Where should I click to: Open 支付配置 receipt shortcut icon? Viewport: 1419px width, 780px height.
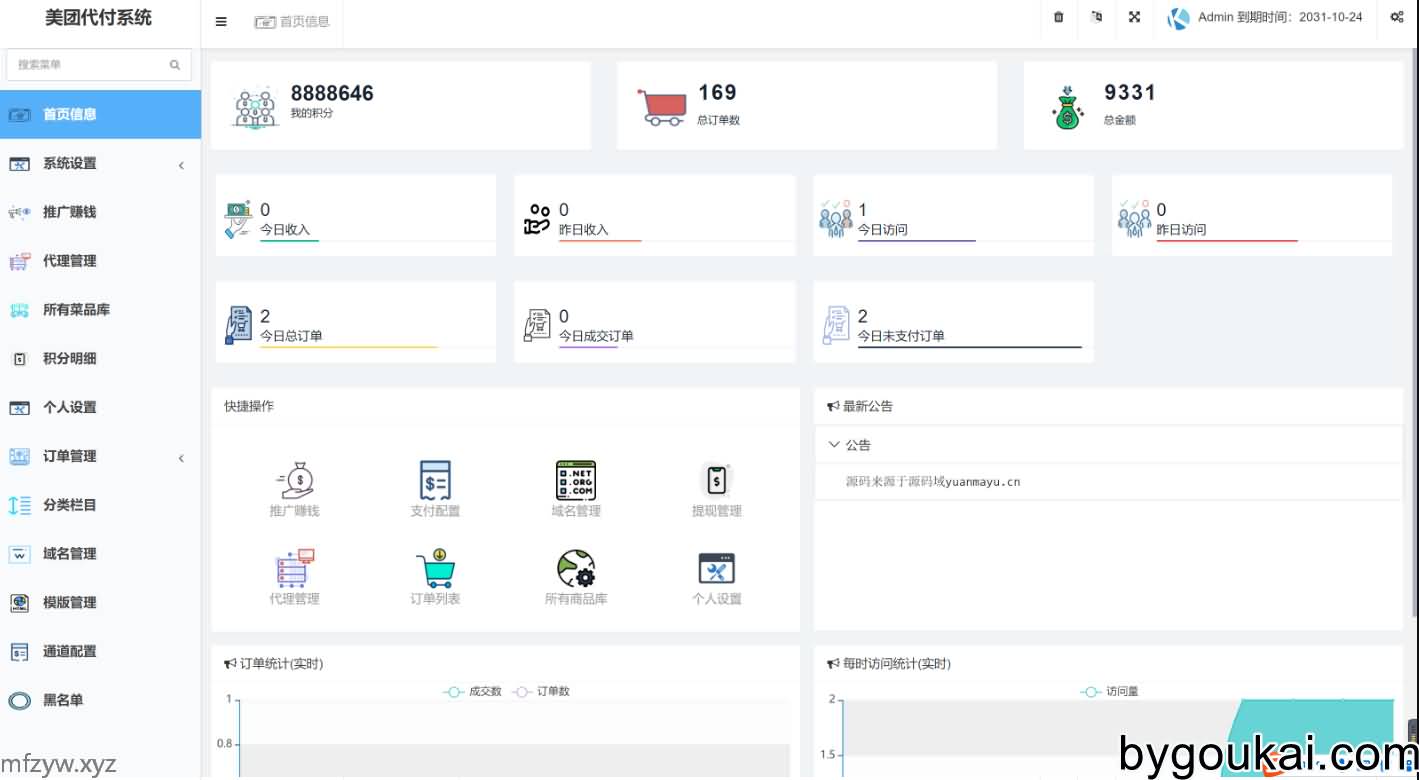435,481
